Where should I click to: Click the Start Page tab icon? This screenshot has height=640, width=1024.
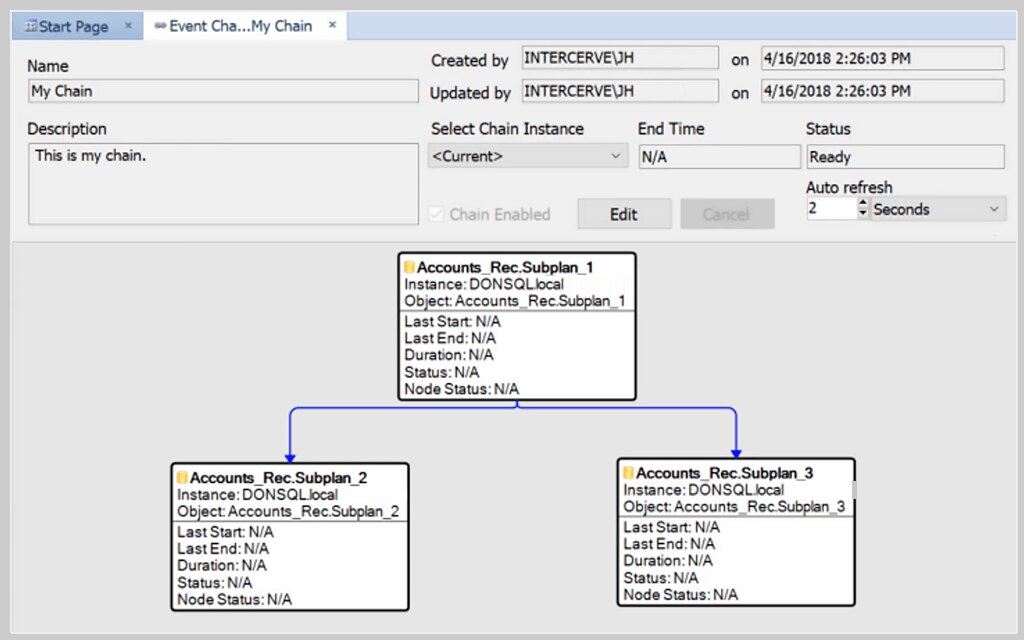(x=30, y=26)
